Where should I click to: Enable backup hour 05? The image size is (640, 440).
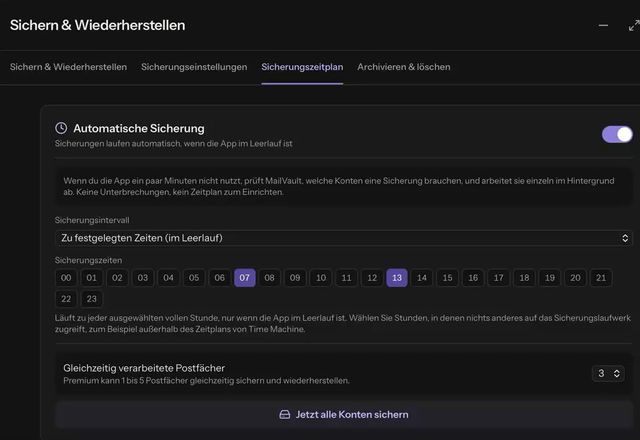coord(194,278)
